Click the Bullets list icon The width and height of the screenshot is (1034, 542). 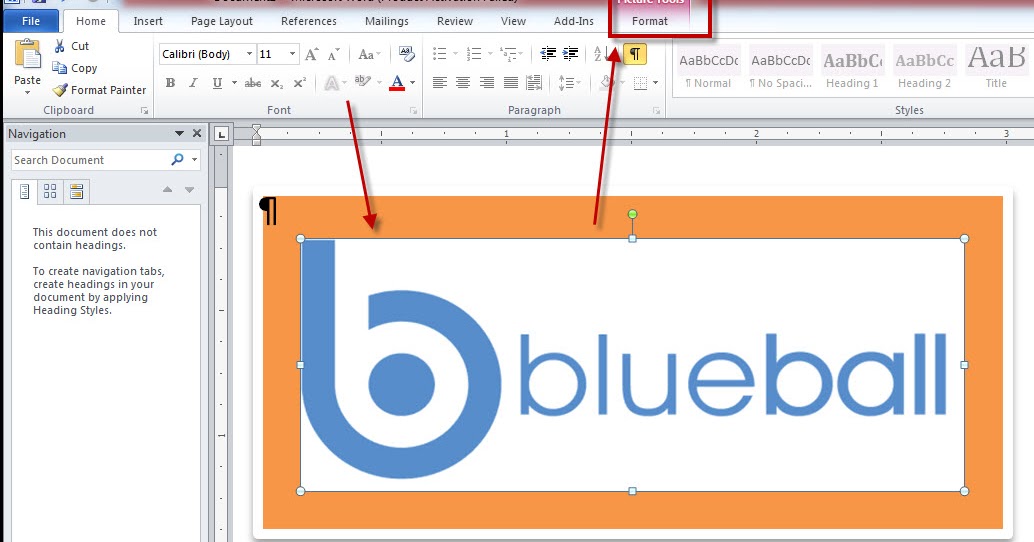point(440,54)
